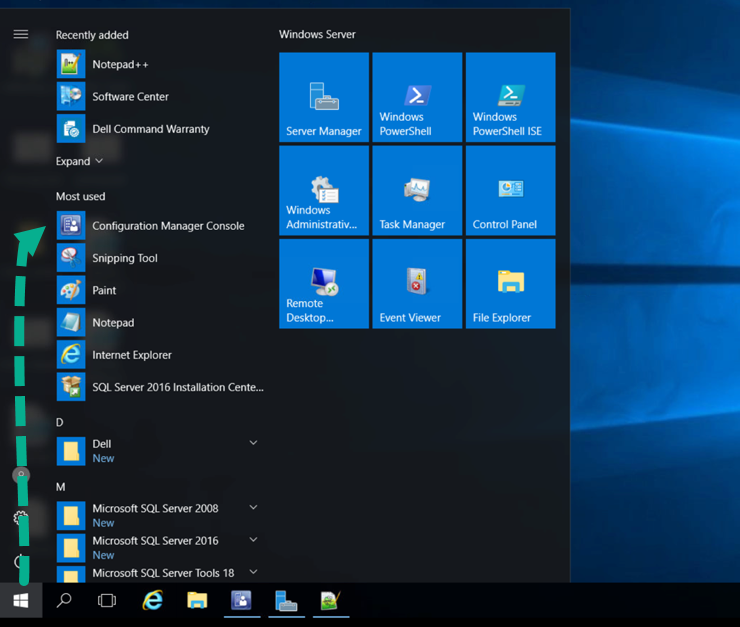Launch Event Viewer tile
The image size is (740, 627).
pos(417,284)
